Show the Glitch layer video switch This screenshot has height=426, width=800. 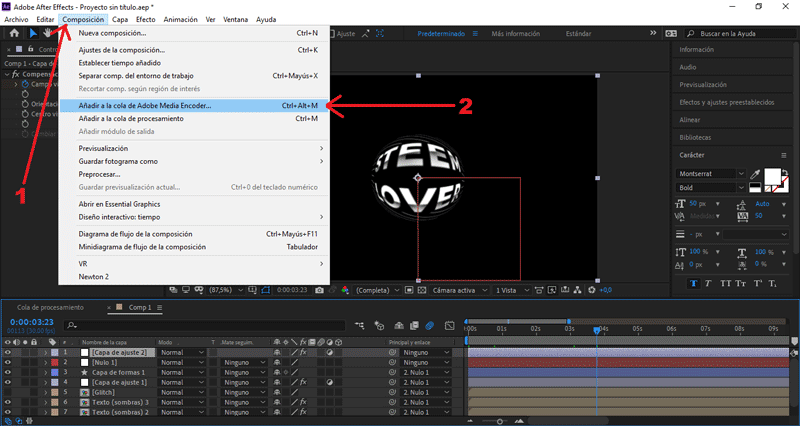pos(7,392)
